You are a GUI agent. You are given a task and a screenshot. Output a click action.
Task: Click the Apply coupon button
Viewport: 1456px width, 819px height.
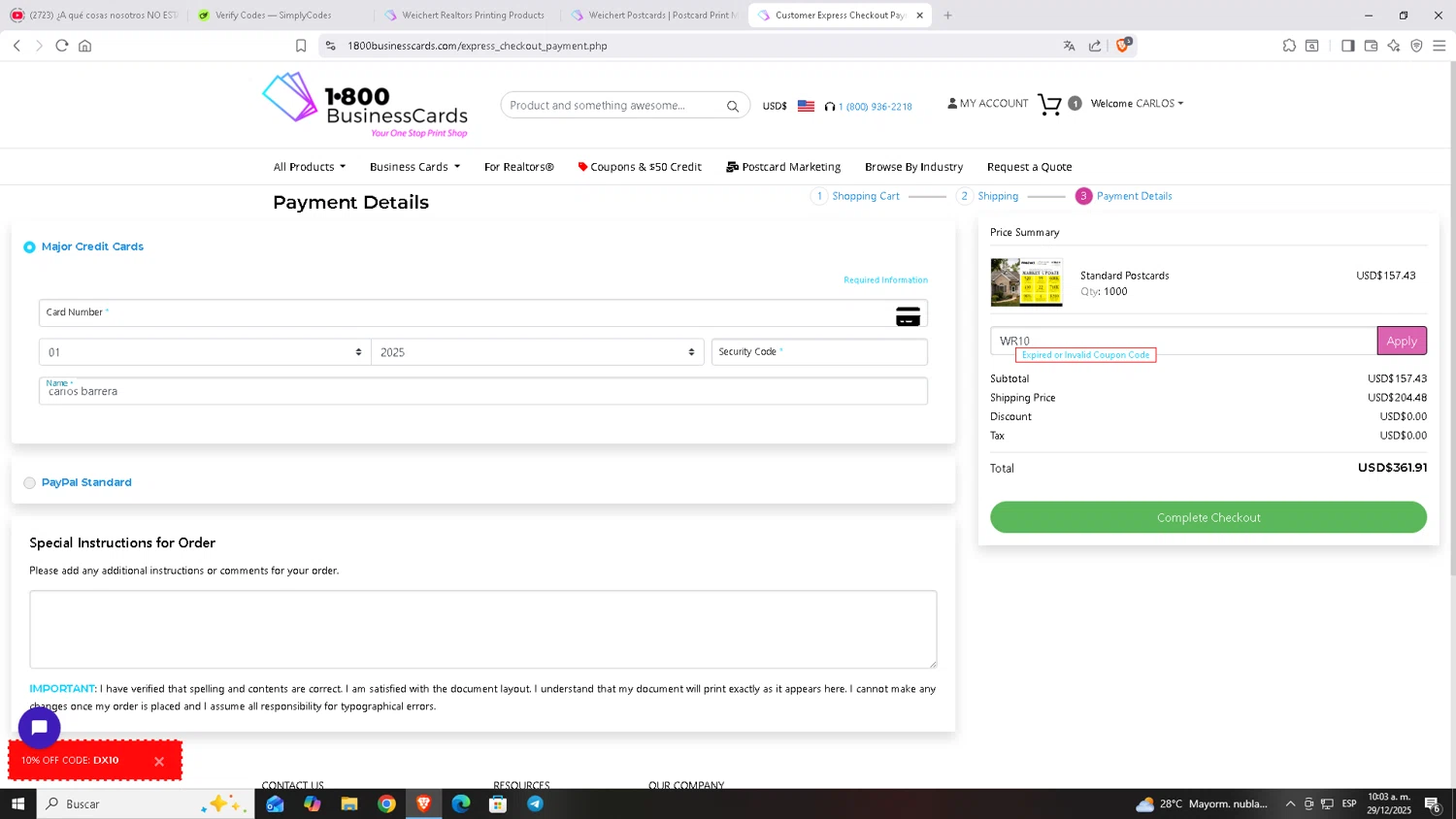coord(1402,341)
